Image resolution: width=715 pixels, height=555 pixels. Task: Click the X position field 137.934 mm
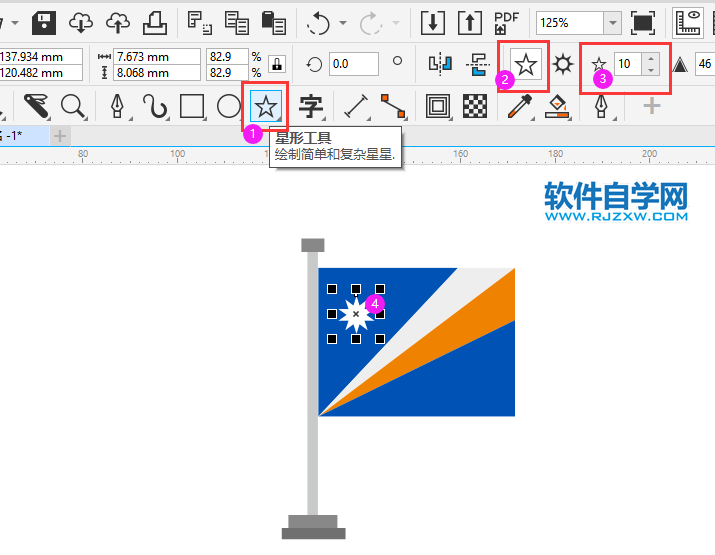tap(41, 57)
